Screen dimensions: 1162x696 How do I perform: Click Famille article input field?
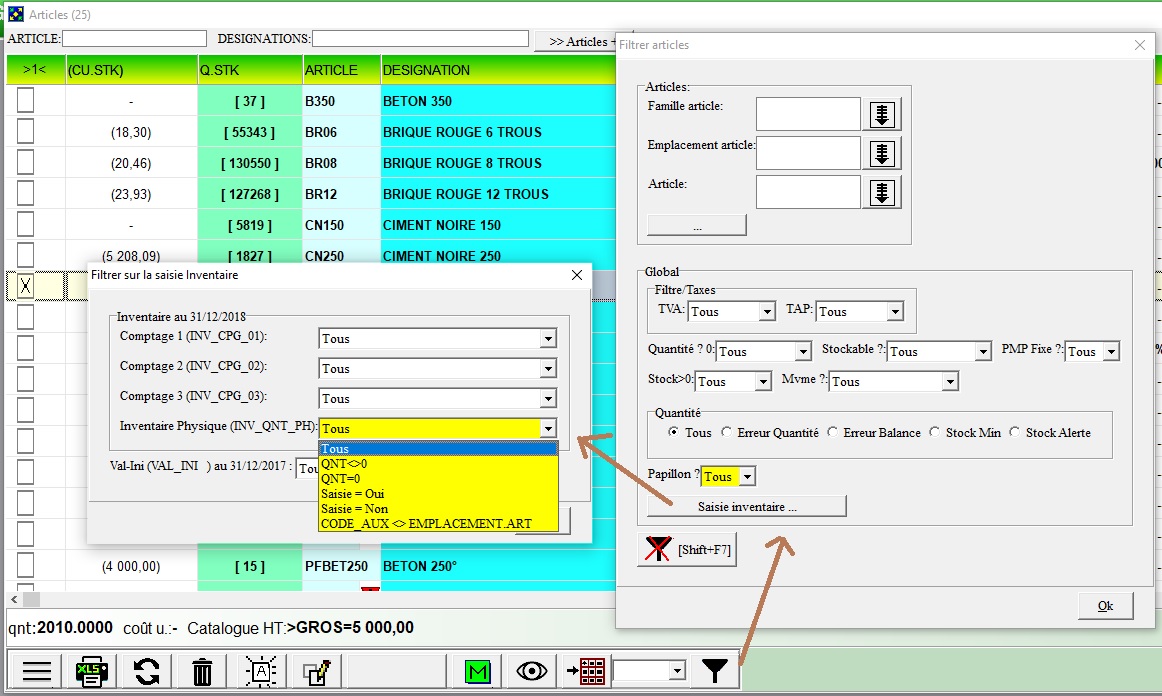coord(808,115)
